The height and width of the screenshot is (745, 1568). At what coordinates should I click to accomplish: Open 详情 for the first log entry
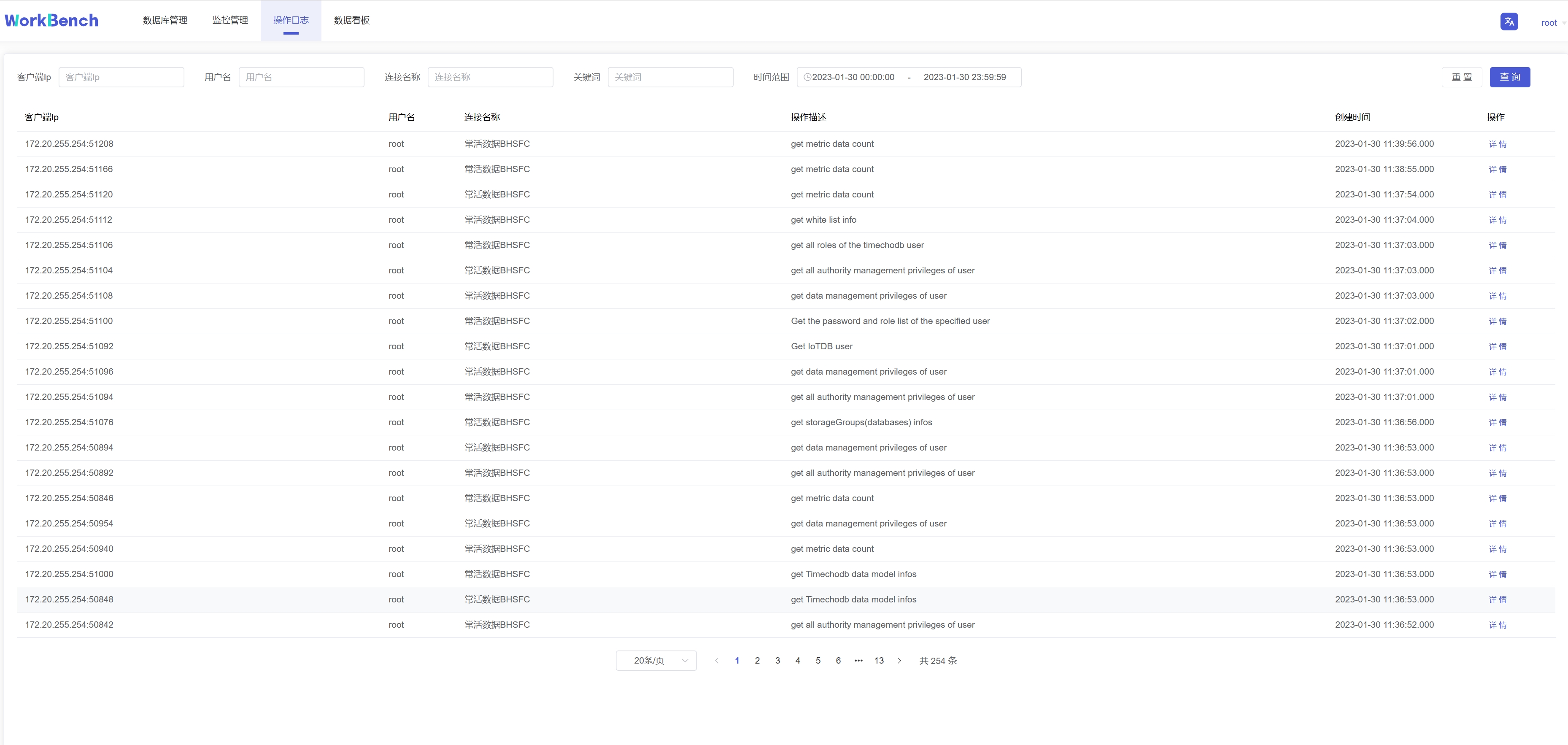pyautogui.click(x=1499, y=144)
